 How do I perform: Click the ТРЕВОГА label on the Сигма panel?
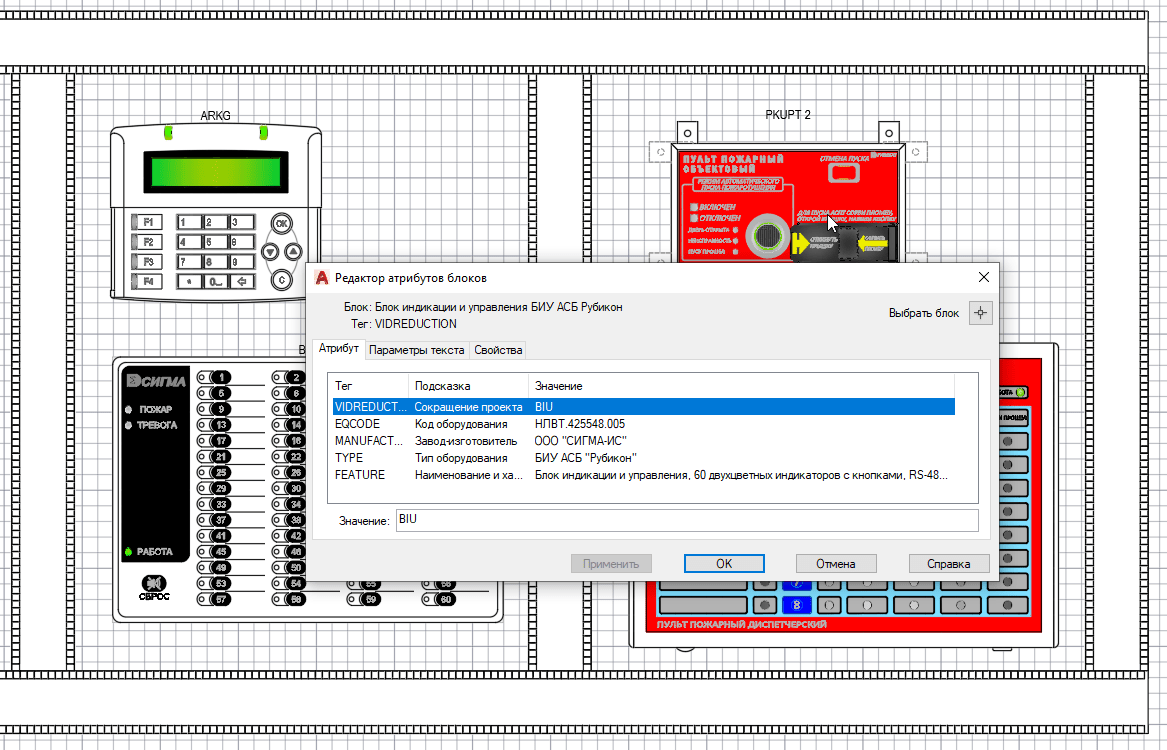point(156,425)
